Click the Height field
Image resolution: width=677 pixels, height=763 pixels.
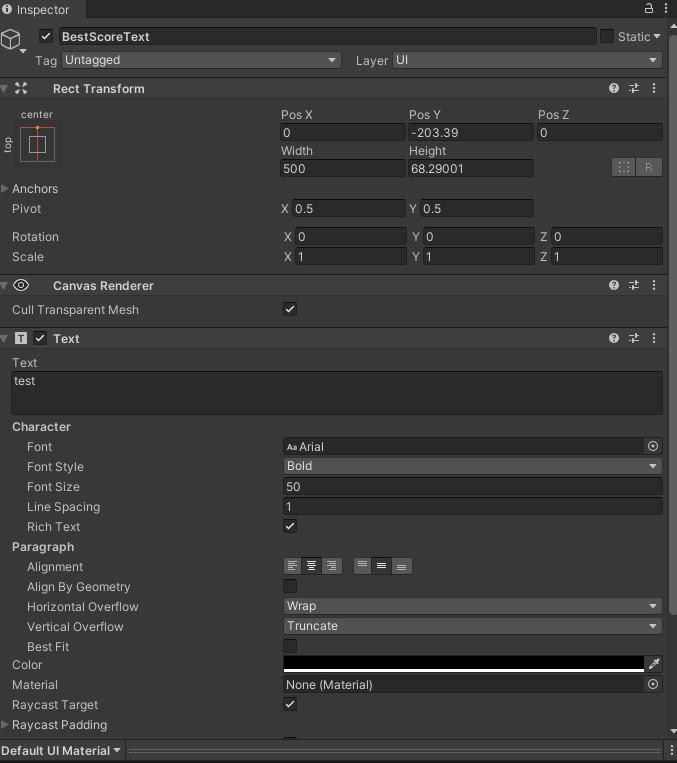coord(471,168)
